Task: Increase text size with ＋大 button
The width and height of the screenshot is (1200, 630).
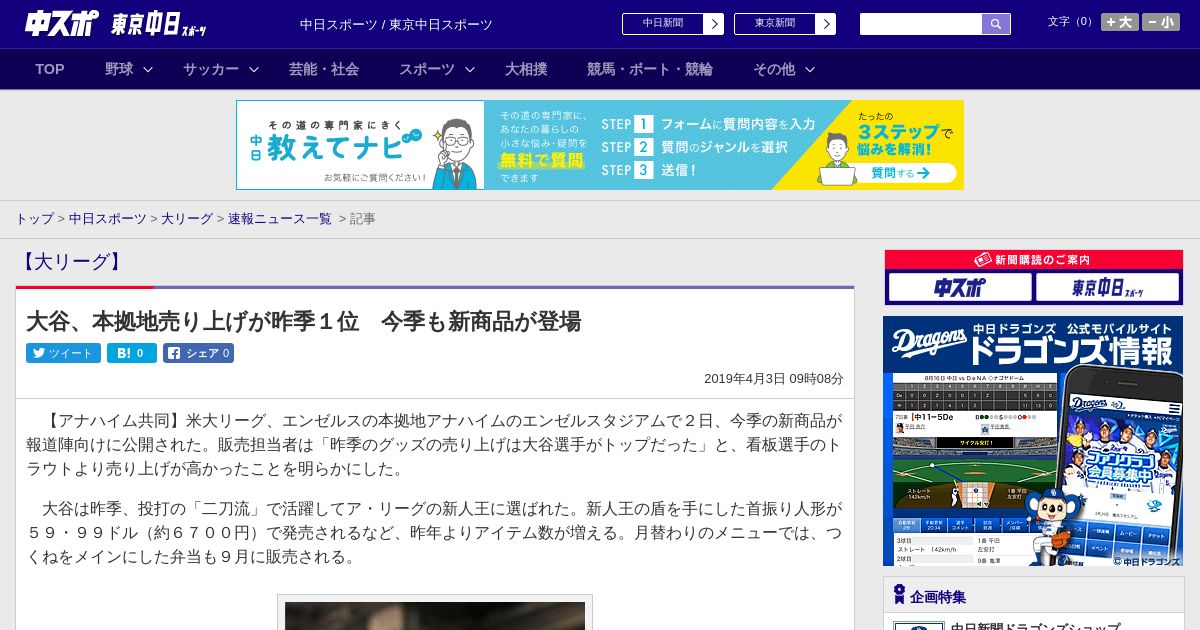Action: (1120, 22)
